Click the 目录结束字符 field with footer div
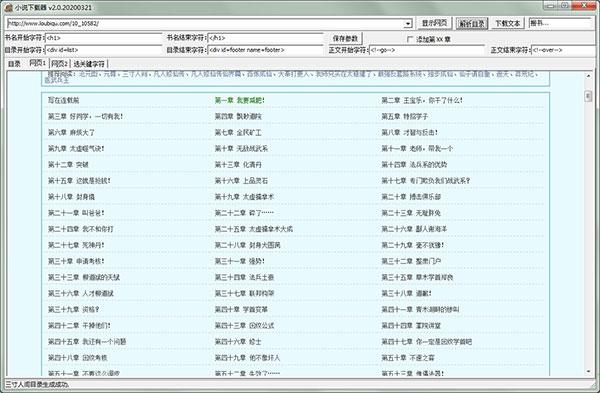The image size is (600, 393). click(265, 50)
